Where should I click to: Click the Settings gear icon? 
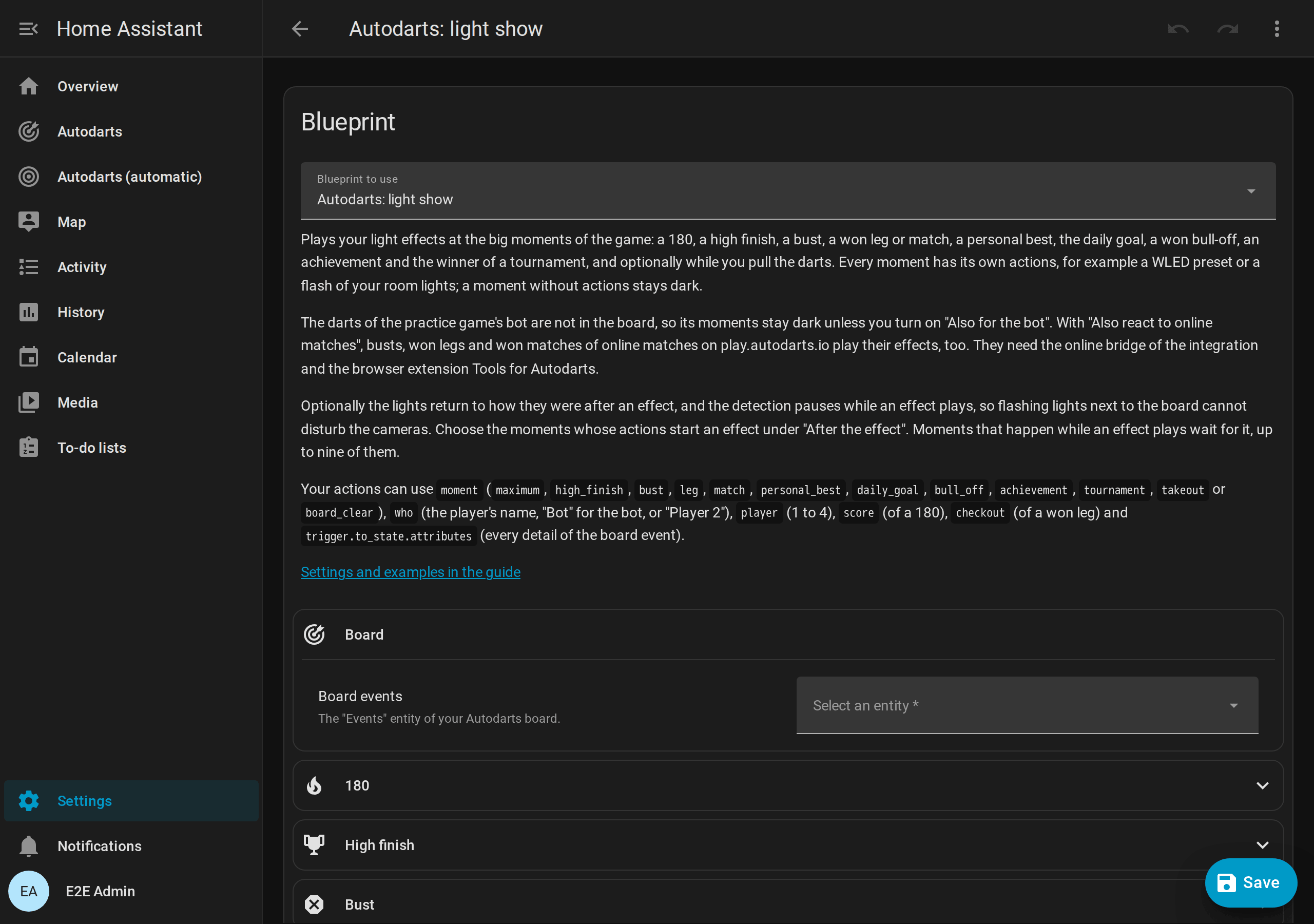pyautogui.click(x=29, y=801)
